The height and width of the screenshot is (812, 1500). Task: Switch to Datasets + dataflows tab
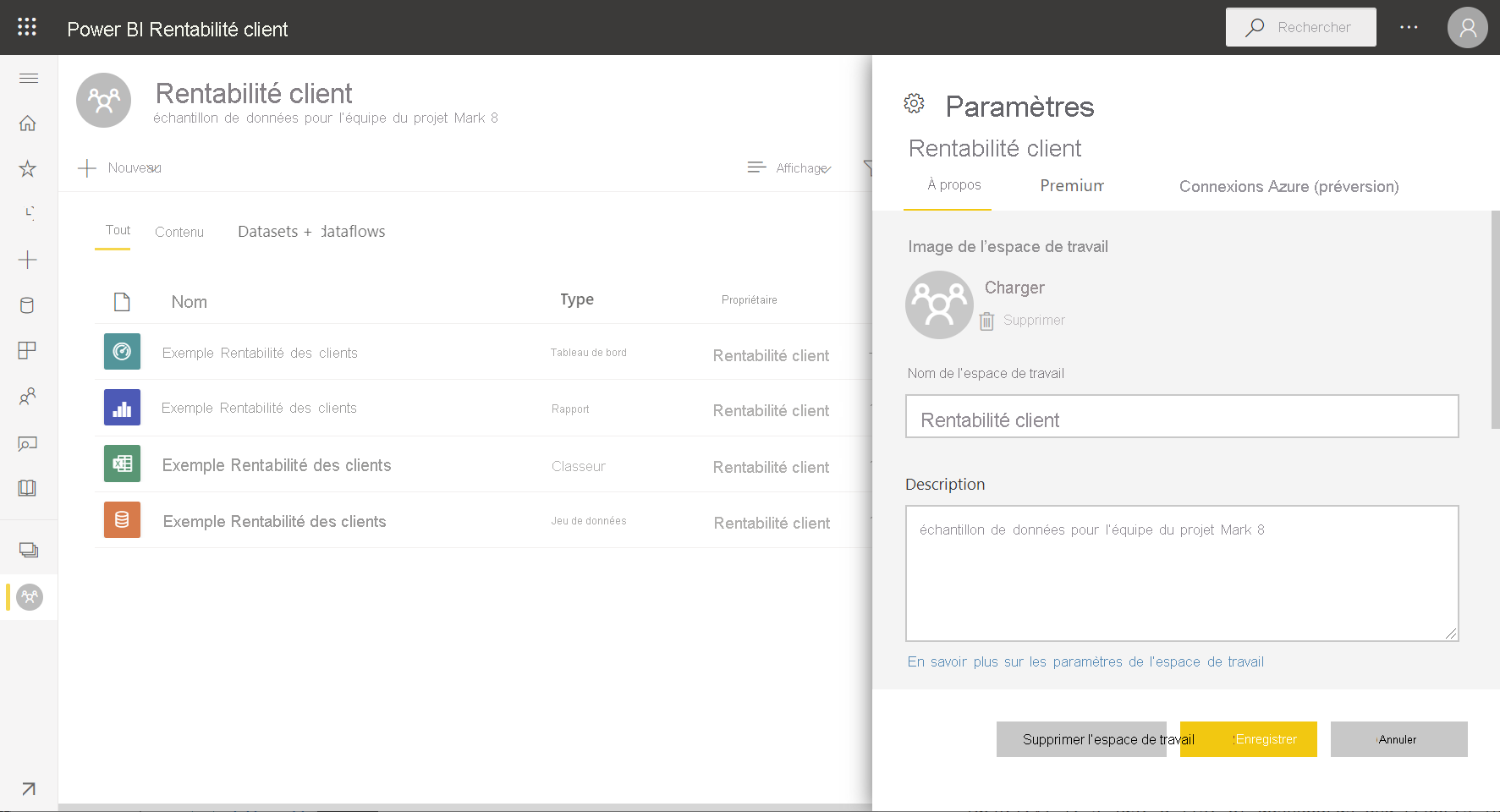311,232
